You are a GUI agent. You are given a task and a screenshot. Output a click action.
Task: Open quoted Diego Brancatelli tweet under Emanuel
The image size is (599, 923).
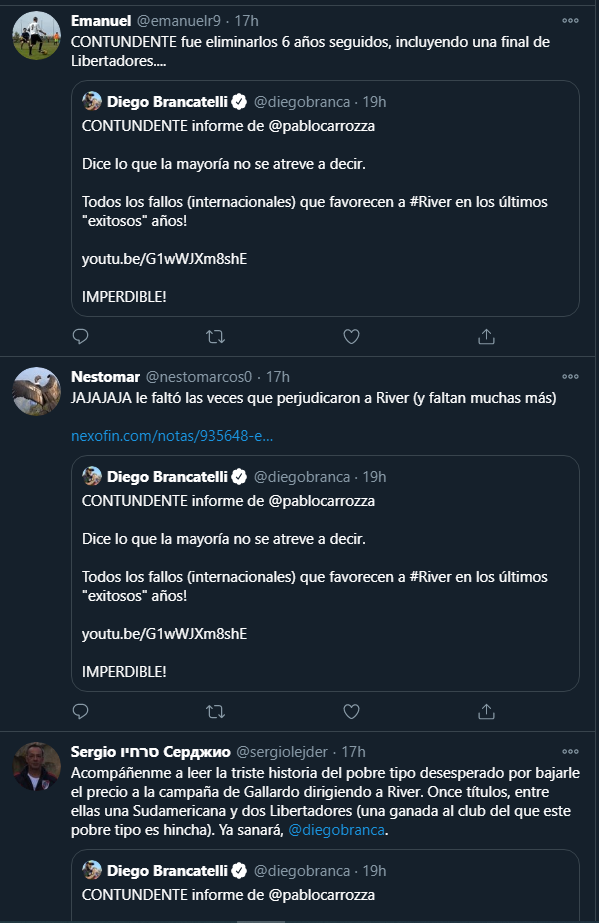325,198
